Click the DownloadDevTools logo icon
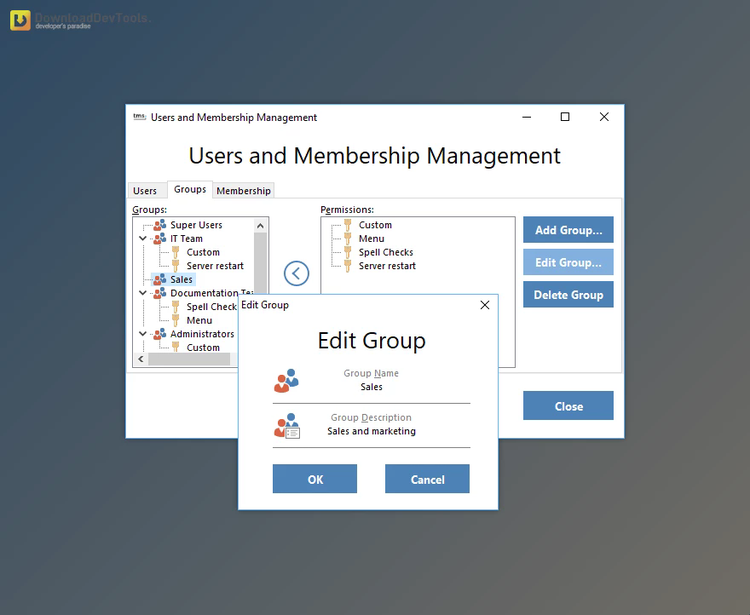The width and height of the screenshot is (750, 615). coord(20,21)
